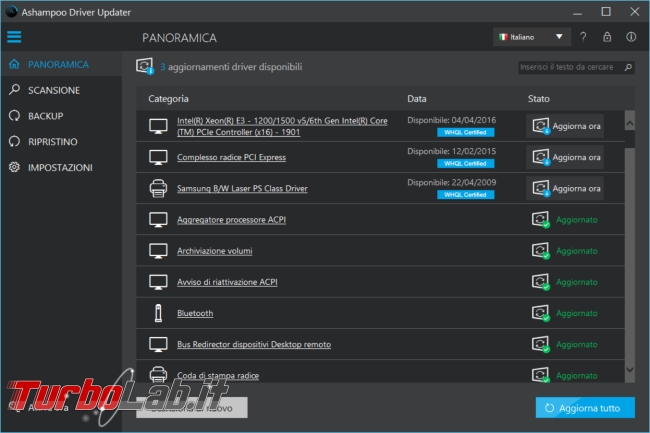Click Aggiornato status for Avviso di riattivazione ACPI
This screenshot has width=650, height=433.
coord(577,282)
